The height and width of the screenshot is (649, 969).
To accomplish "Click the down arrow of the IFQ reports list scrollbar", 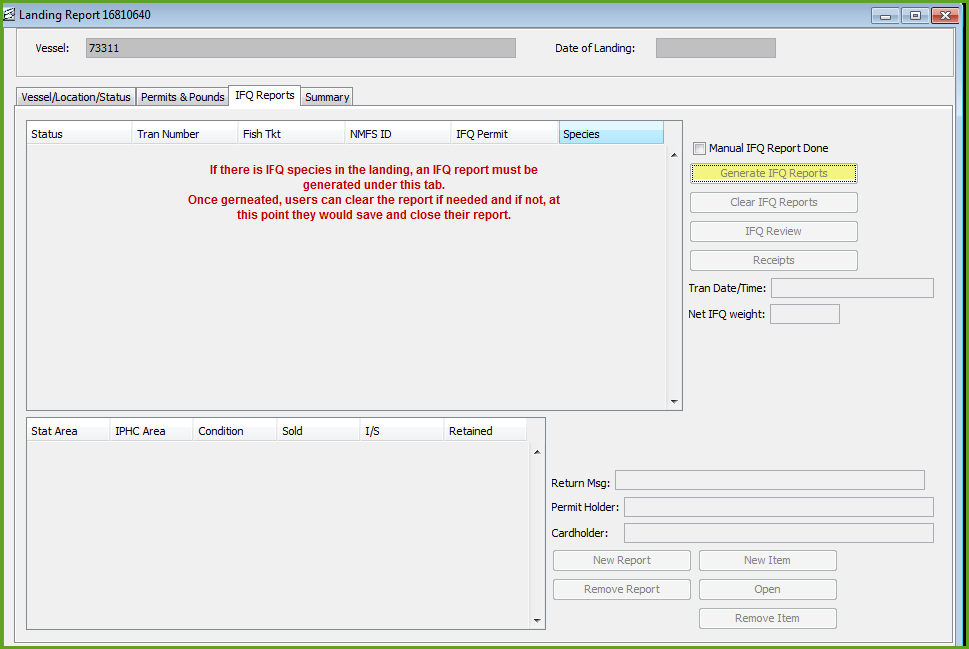I will tap(674, 402).
